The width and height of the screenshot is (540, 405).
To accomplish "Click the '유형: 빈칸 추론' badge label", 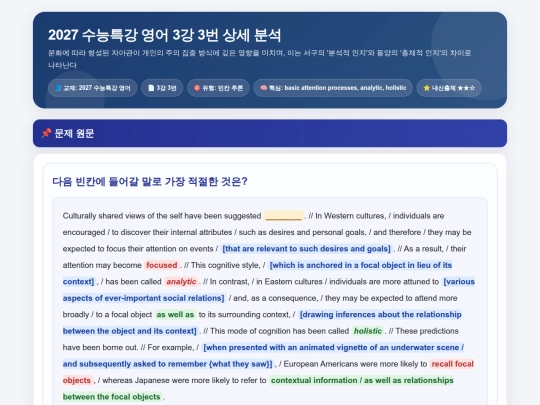I will click(222, 88).
